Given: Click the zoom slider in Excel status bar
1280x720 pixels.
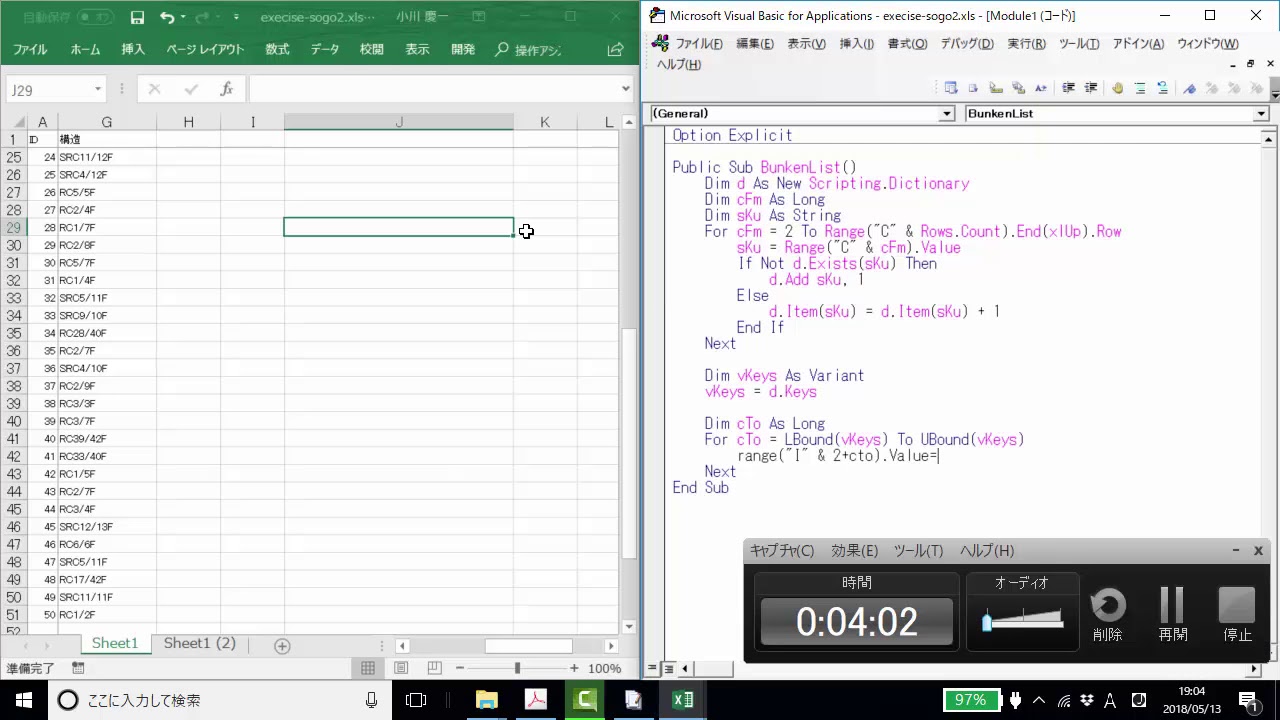Looking at the screenshot, I should point(517,668).
